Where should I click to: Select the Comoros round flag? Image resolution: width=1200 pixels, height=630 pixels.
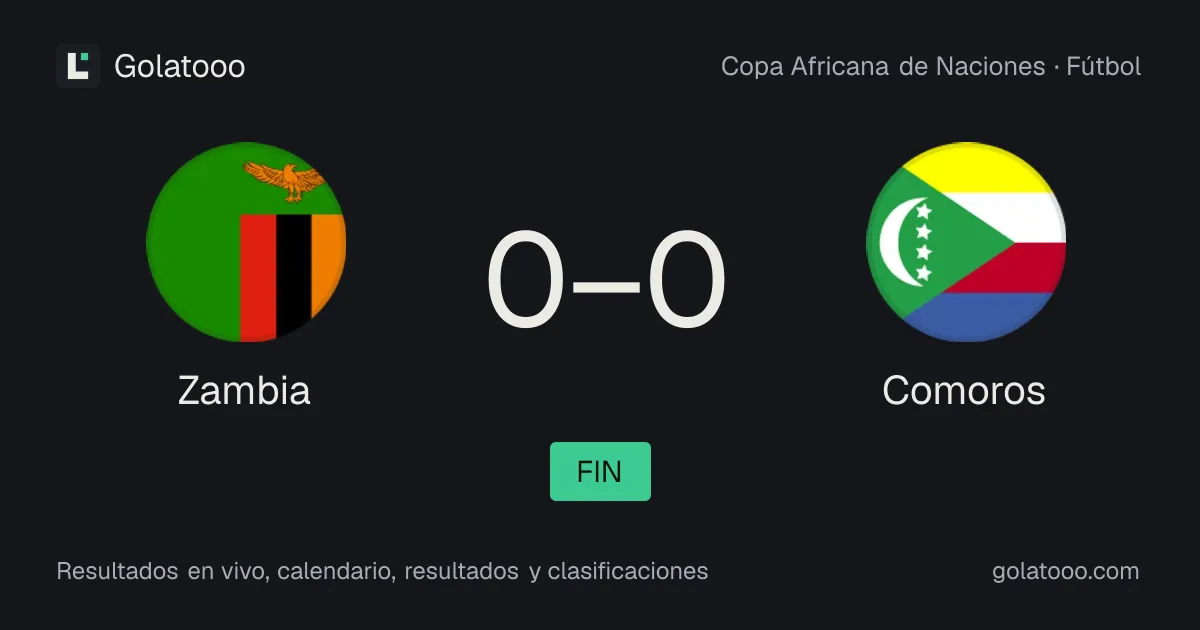coord(966,242)
